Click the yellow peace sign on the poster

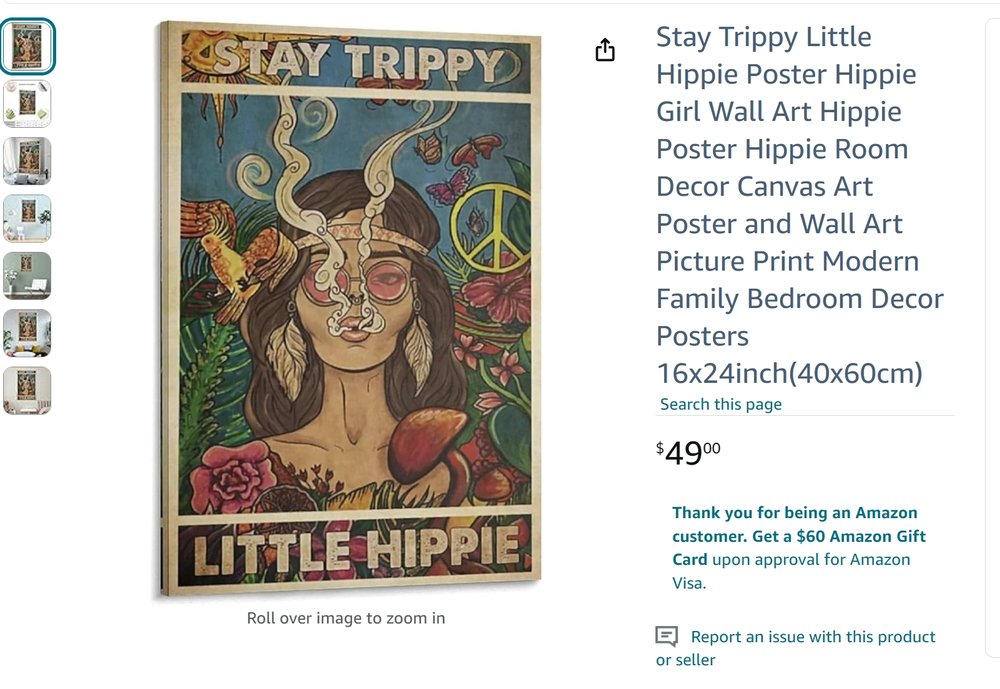490,228
